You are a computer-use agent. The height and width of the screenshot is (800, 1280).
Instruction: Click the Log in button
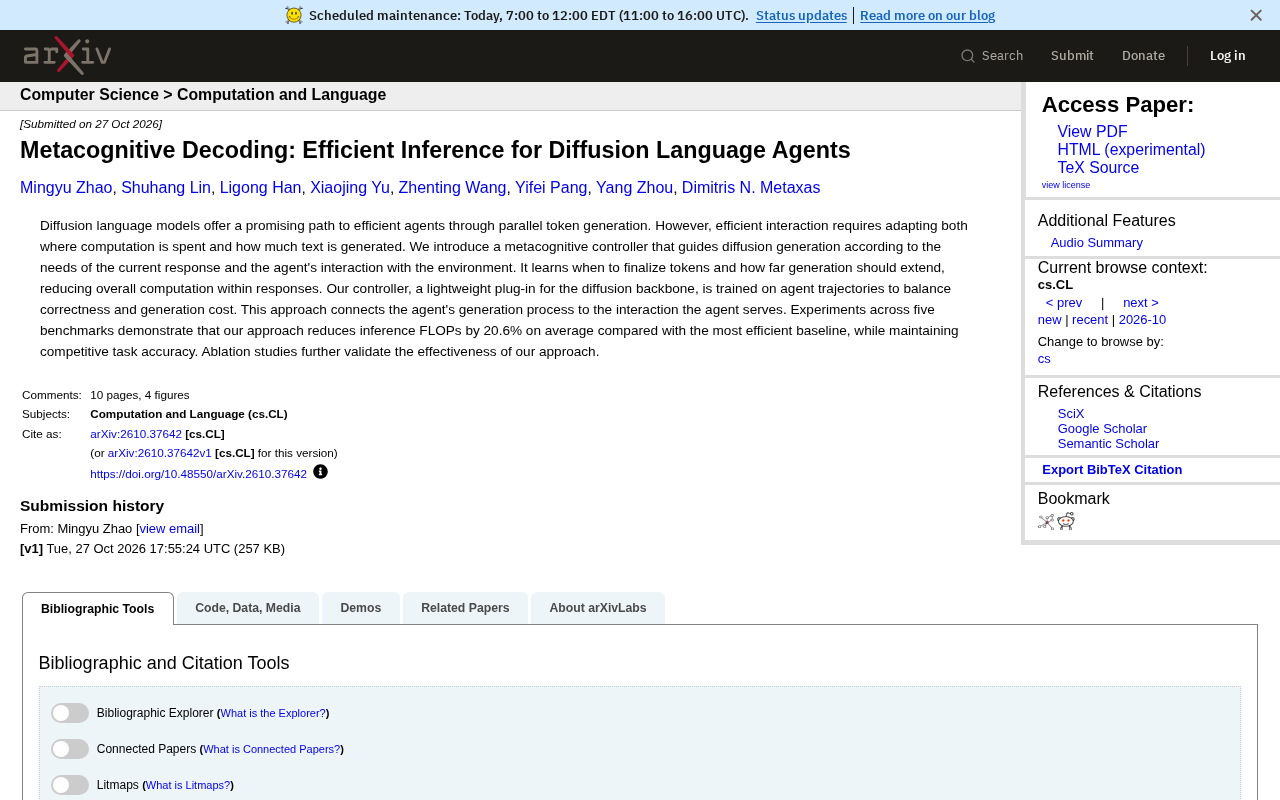coord(1228,56)
